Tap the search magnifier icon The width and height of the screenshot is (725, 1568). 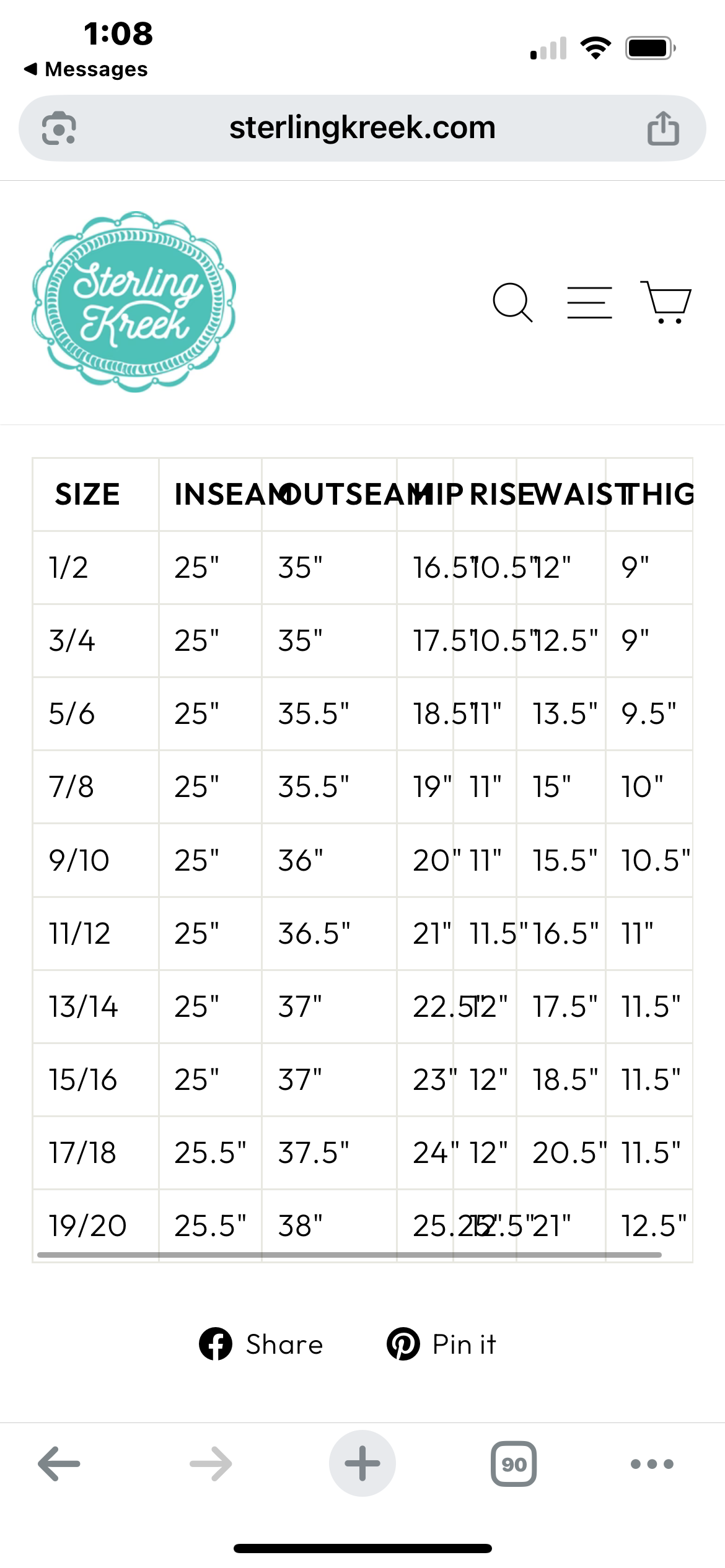tap(512, 303)
